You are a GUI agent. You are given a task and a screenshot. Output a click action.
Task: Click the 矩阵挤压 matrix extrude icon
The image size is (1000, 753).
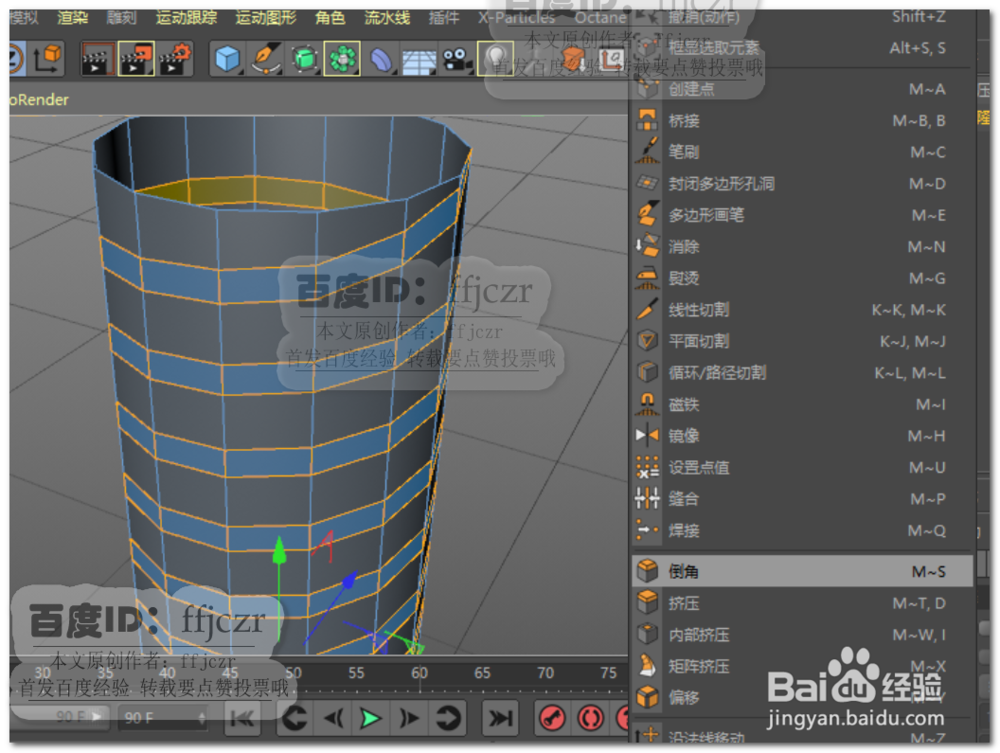[x=647, y=666]
